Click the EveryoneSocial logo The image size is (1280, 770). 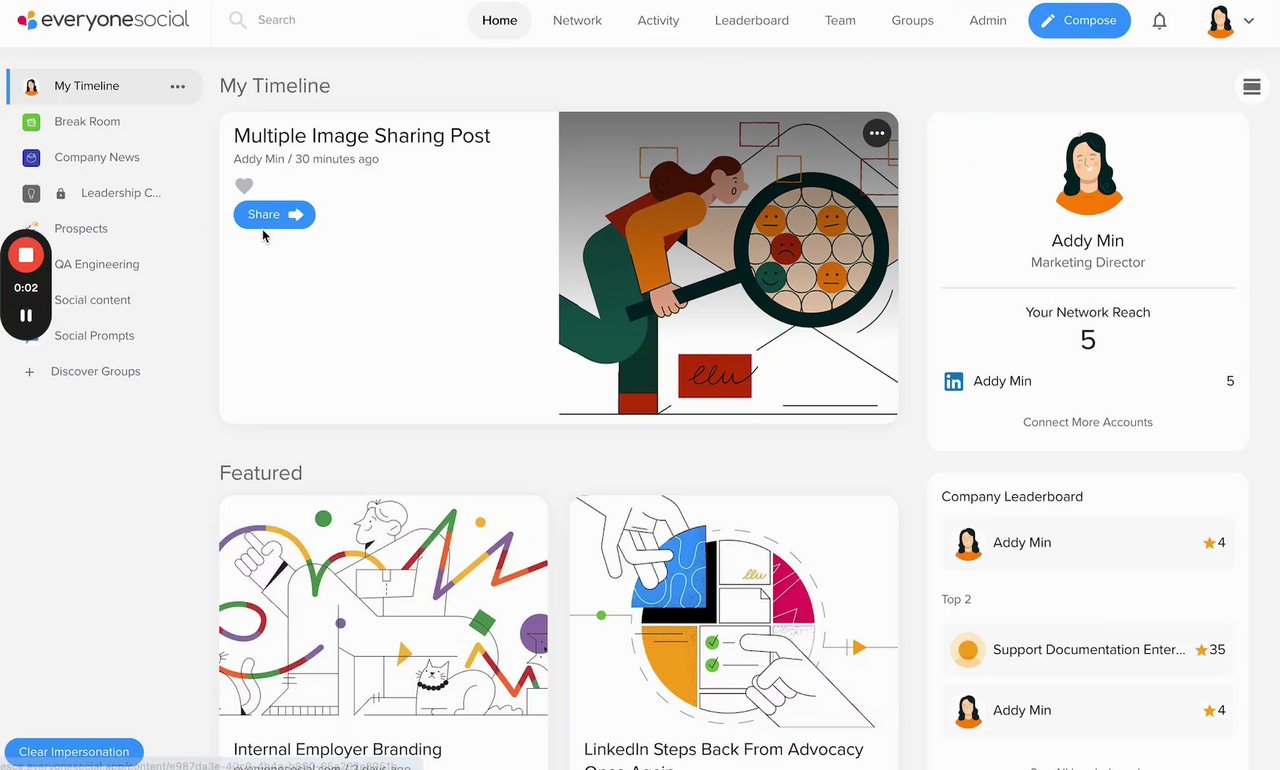pyautogui.click(x=103, y=20)
